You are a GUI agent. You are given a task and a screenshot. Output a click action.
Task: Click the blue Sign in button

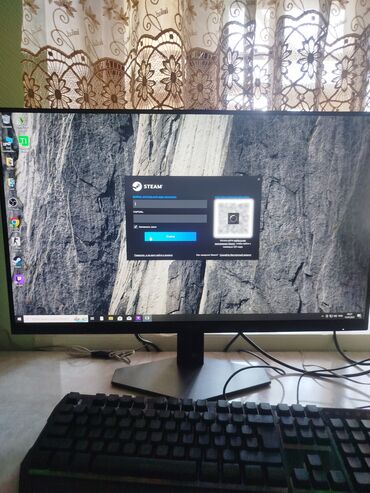tap(170, 236)
